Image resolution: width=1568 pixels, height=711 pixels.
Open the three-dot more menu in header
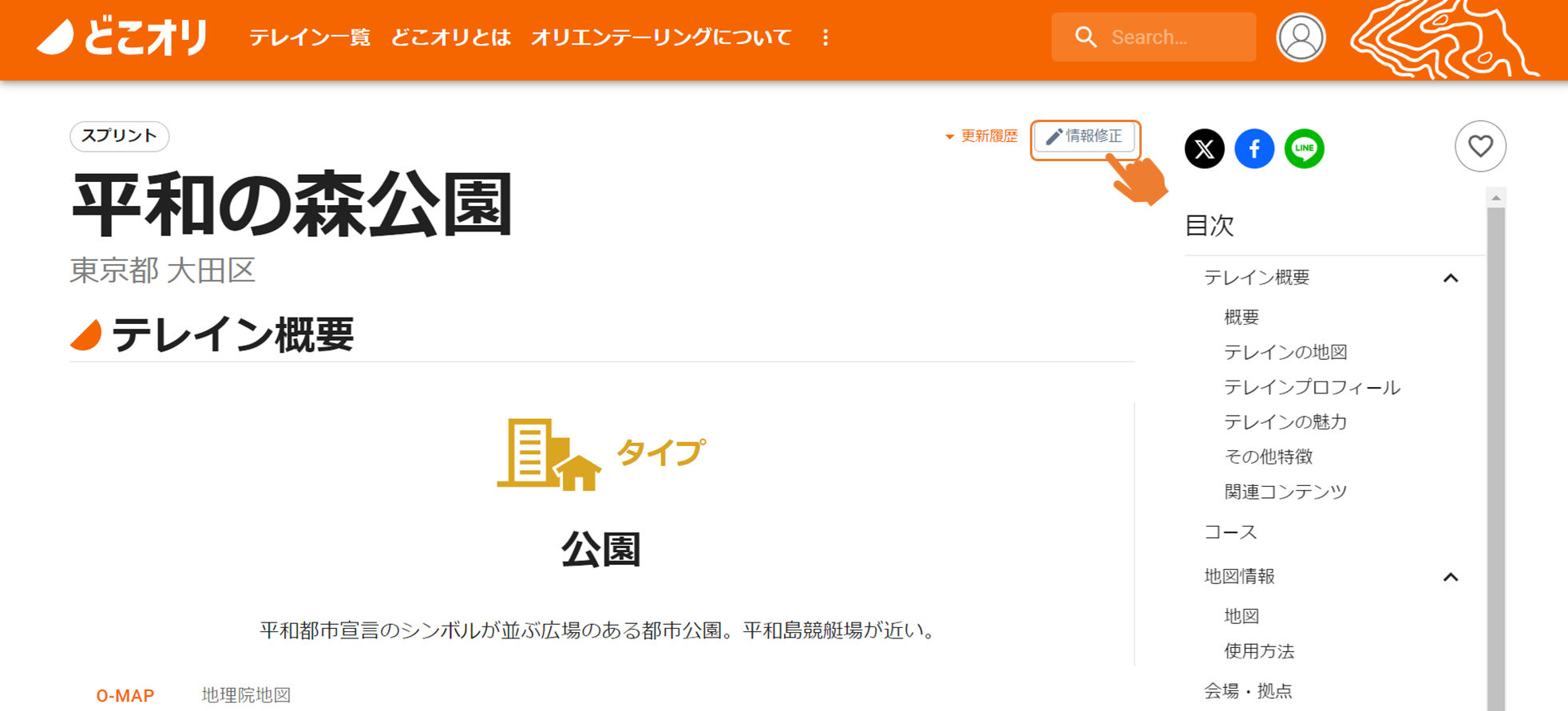coord(826,38)
